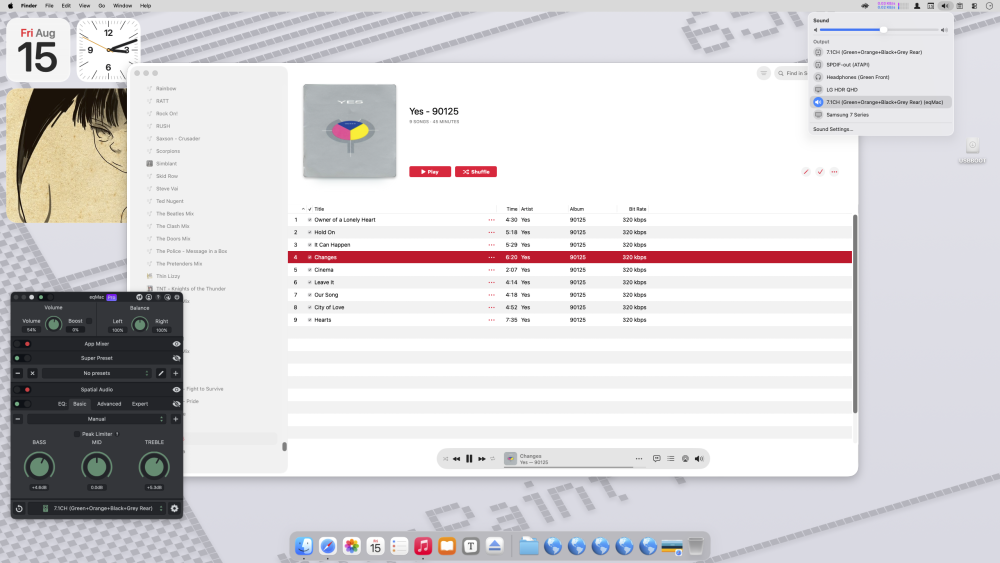Click Music player volume speaker icon
This screenshot has height=563, width=1000.
pos(700,458)
